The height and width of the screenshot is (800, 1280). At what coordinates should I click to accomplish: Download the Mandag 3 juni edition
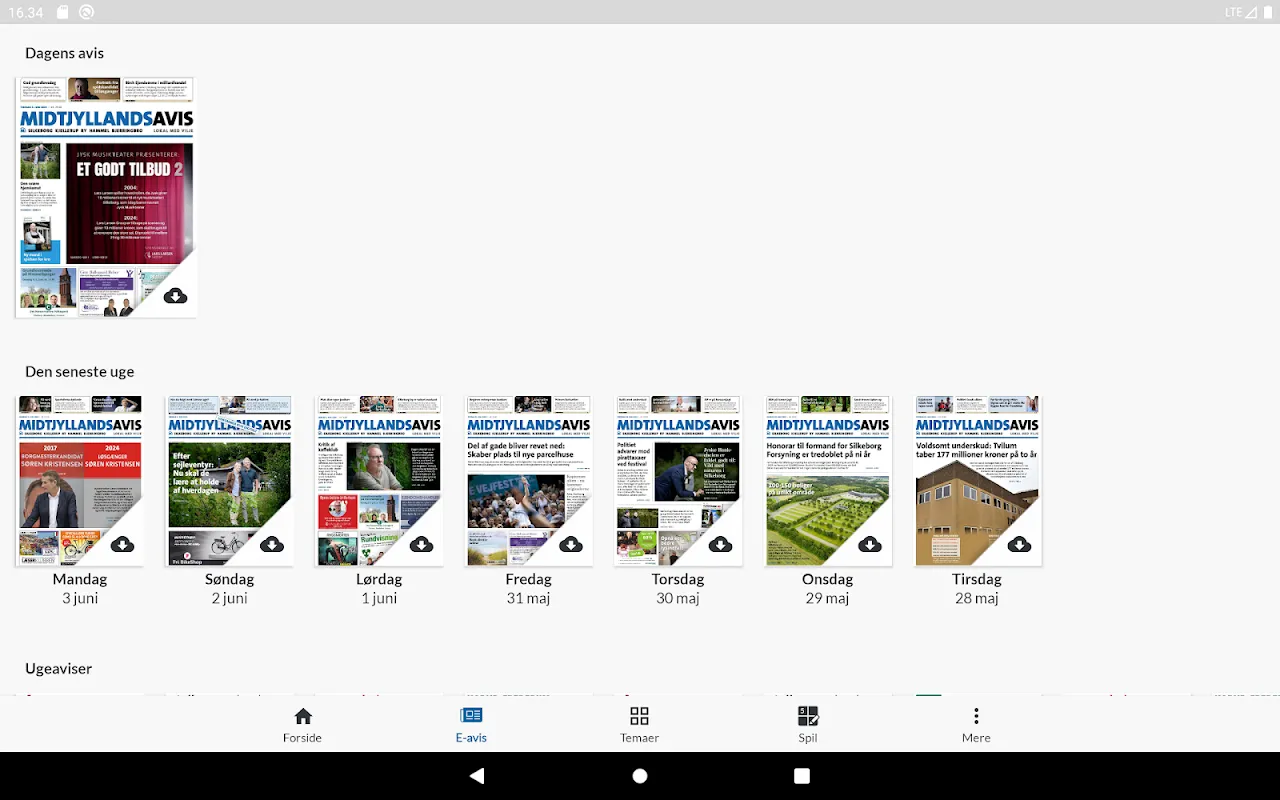coord(122,544)
